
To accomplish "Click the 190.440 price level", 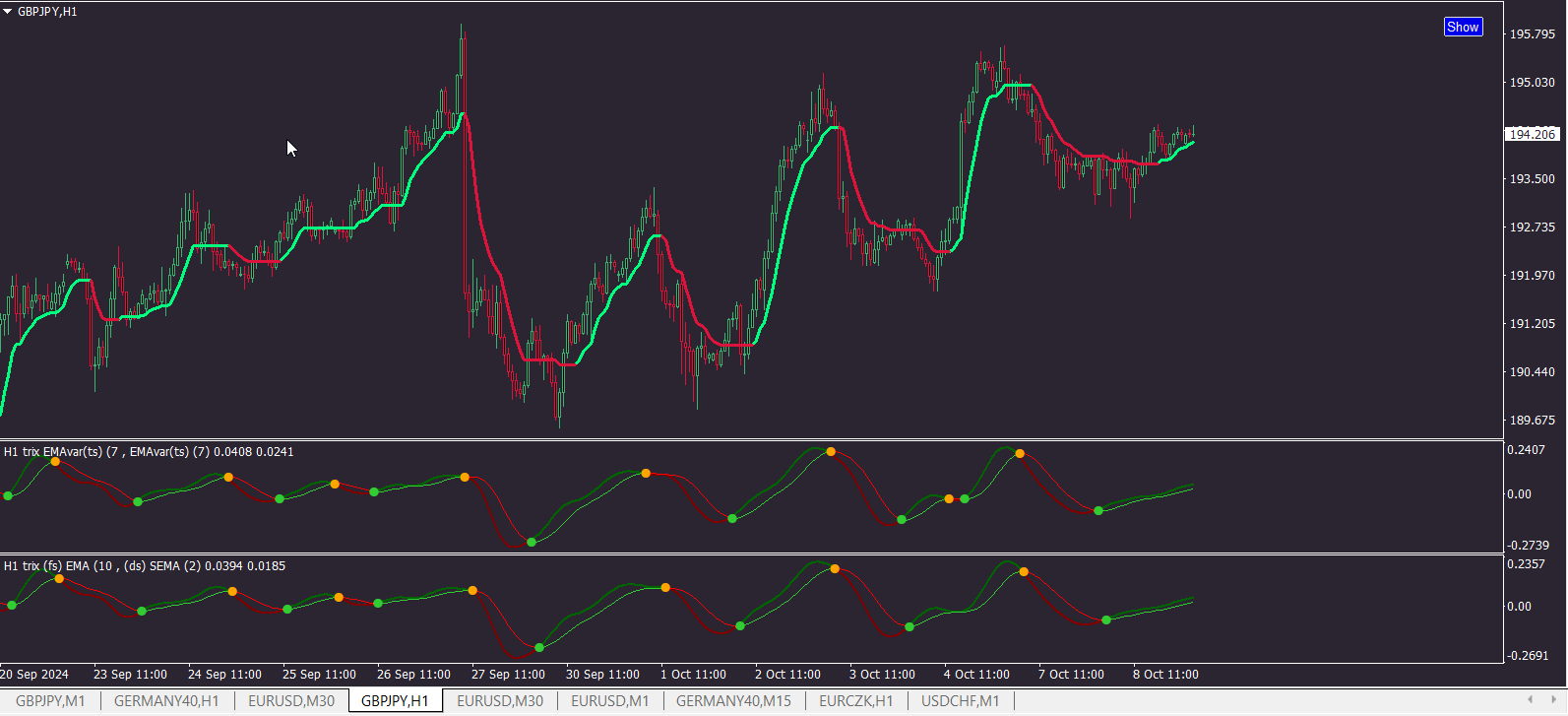I will [1533, 372].
